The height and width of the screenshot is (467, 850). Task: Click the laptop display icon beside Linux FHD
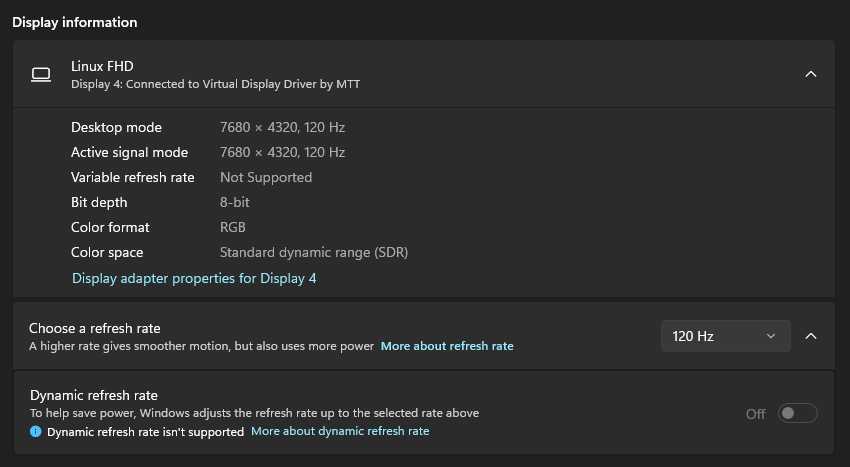(41, 74)
